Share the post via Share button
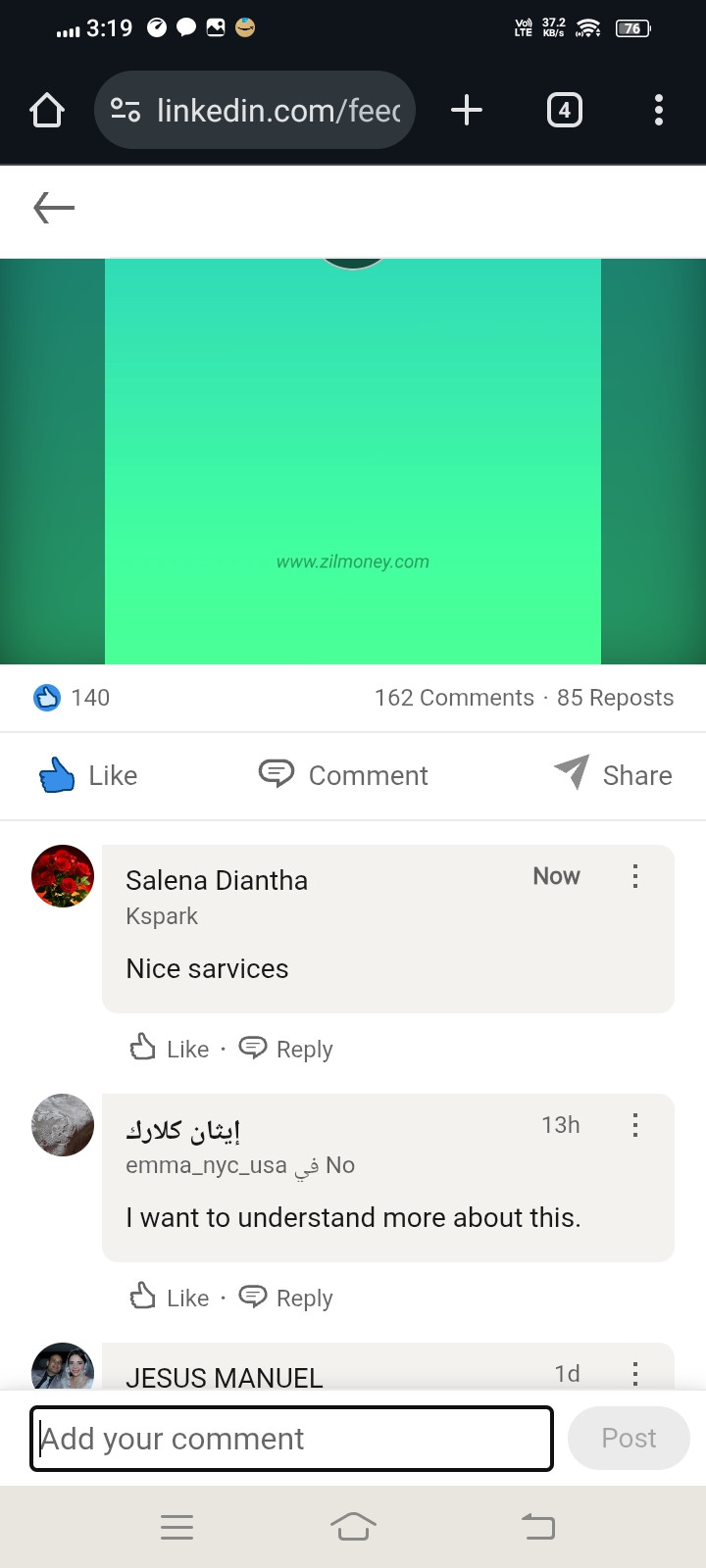 point(613,775)
